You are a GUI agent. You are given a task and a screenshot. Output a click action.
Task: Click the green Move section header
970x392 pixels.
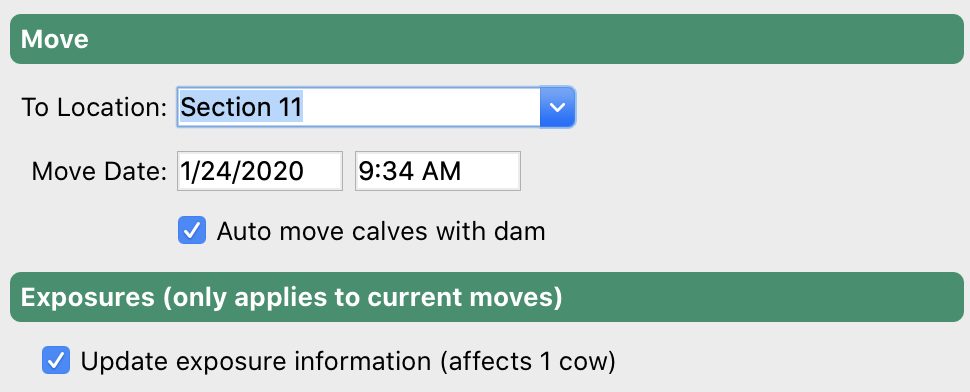point(487,39)
